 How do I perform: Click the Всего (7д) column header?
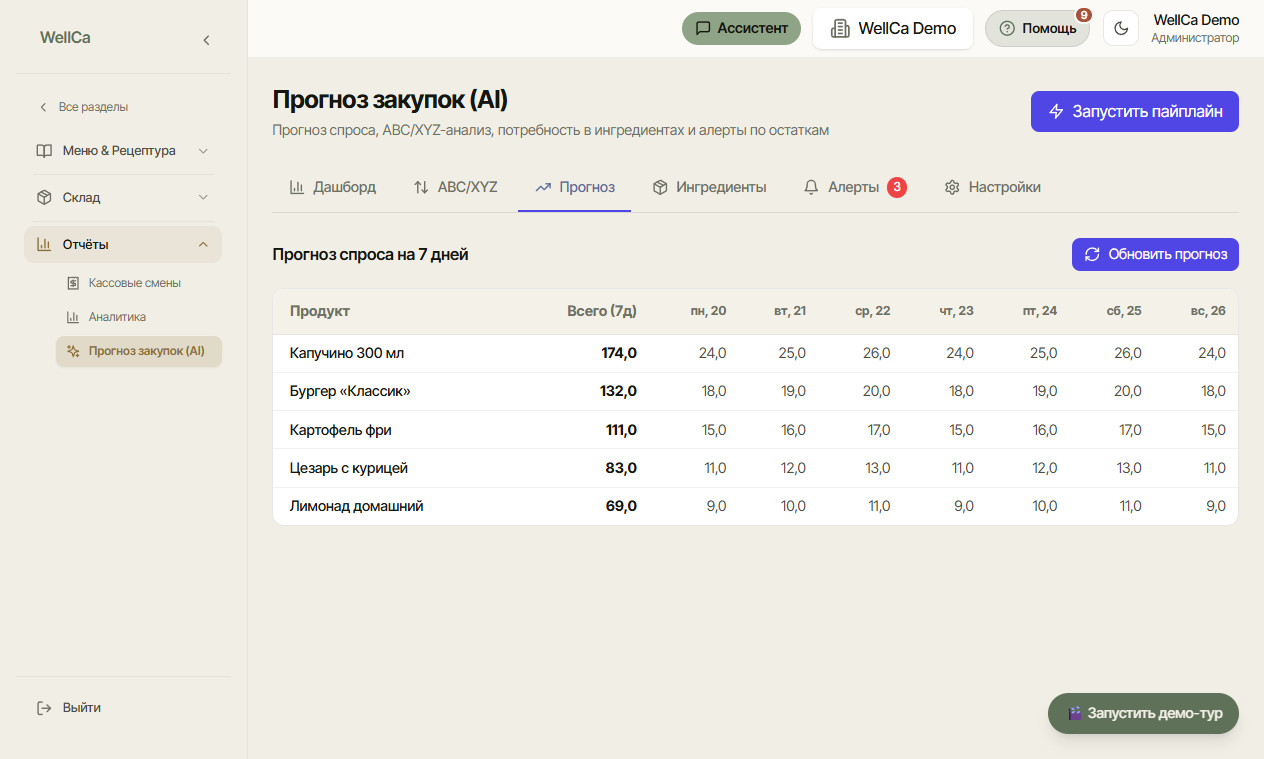tap(602, 311)
